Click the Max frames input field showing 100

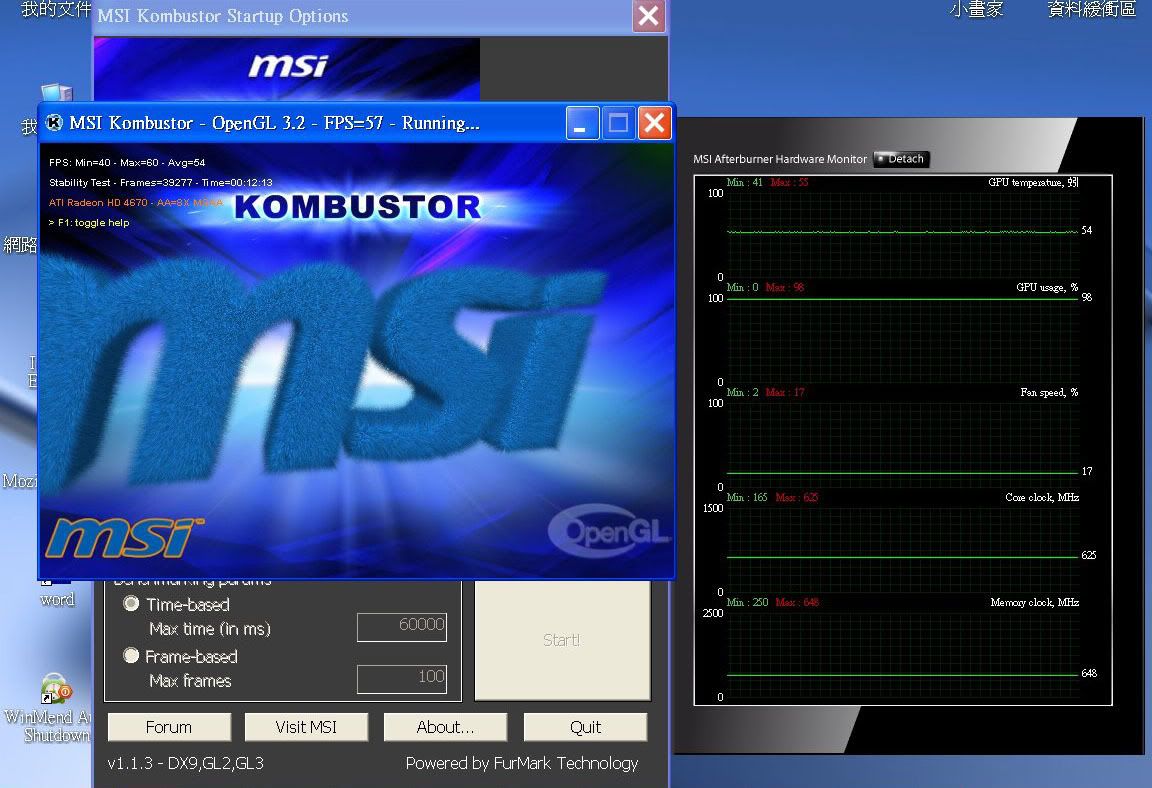(402, 679)
